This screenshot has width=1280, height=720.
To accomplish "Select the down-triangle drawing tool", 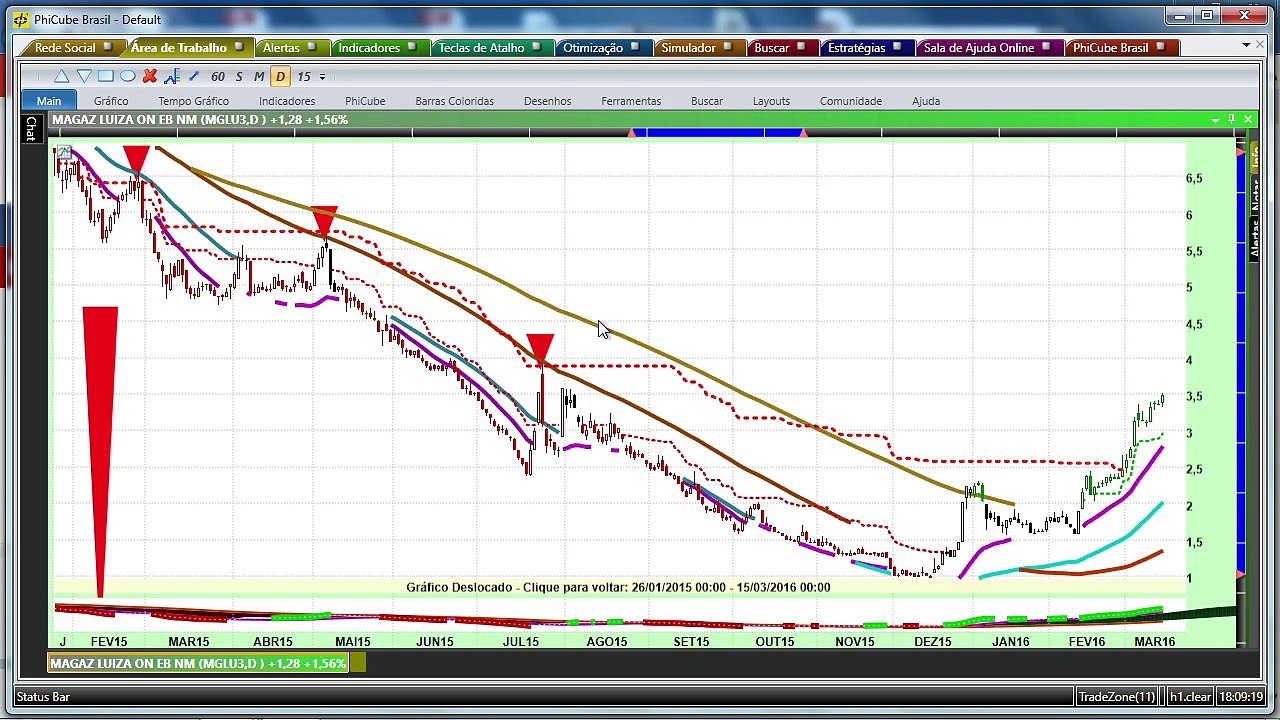I will pyautogui.click(x=84, y=76).
